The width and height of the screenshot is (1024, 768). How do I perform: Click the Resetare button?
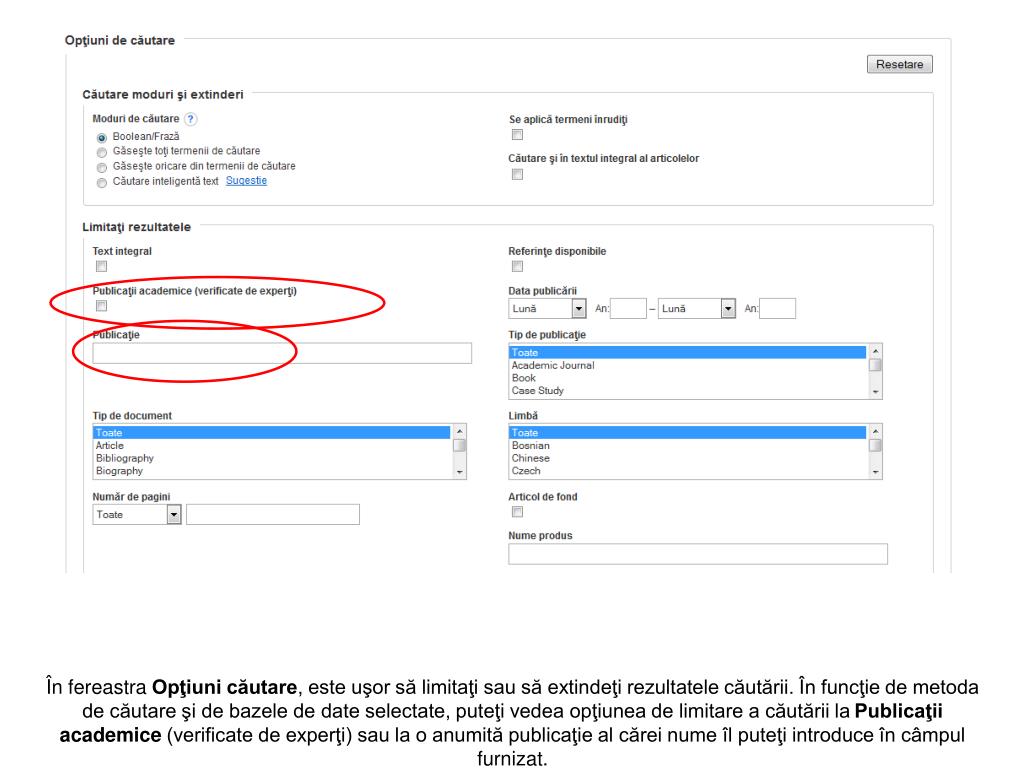(x=899, y=64)
